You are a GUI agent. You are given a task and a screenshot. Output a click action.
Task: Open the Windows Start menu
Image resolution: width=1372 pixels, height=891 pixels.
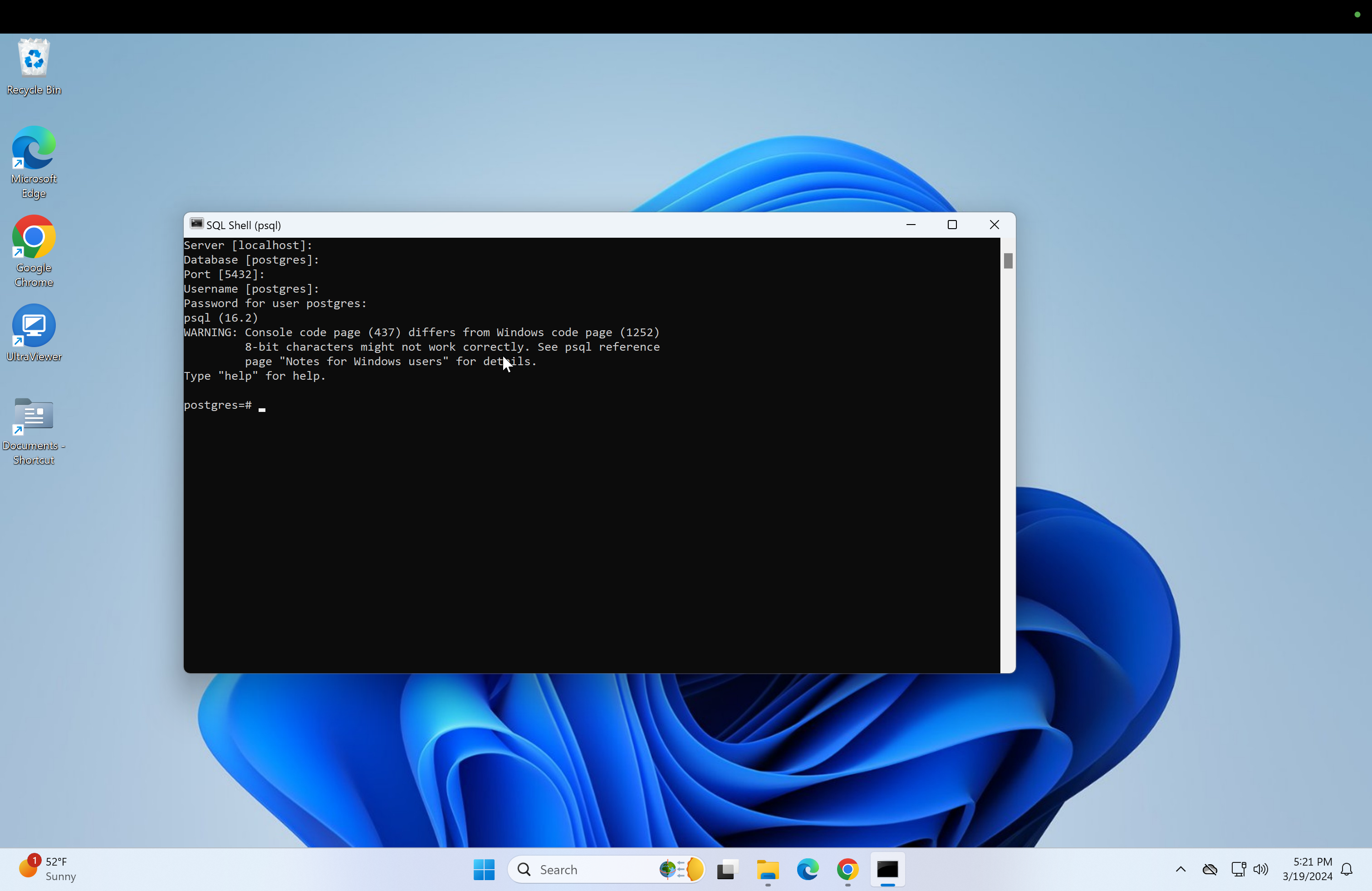click(484, 869)
